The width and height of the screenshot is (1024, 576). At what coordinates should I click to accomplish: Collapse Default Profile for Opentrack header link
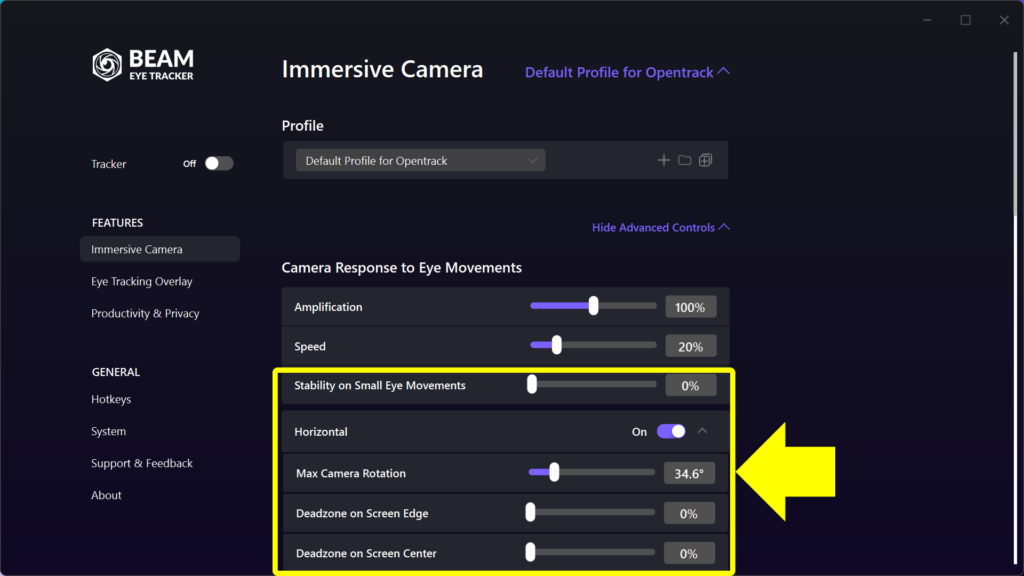tap(627, 72)
